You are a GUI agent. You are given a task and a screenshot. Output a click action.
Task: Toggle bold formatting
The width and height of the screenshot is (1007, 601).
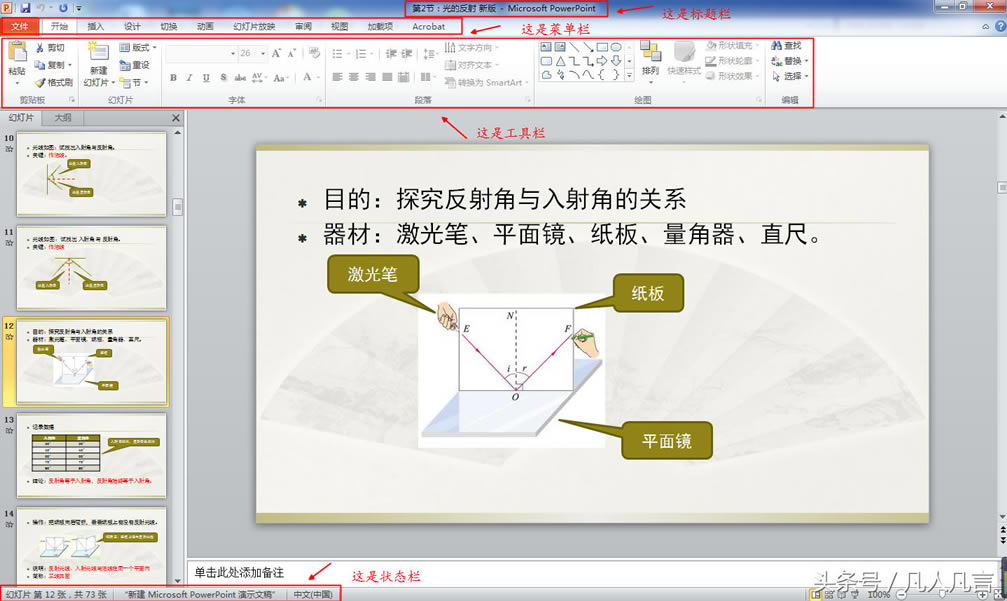tap(171, 77)
